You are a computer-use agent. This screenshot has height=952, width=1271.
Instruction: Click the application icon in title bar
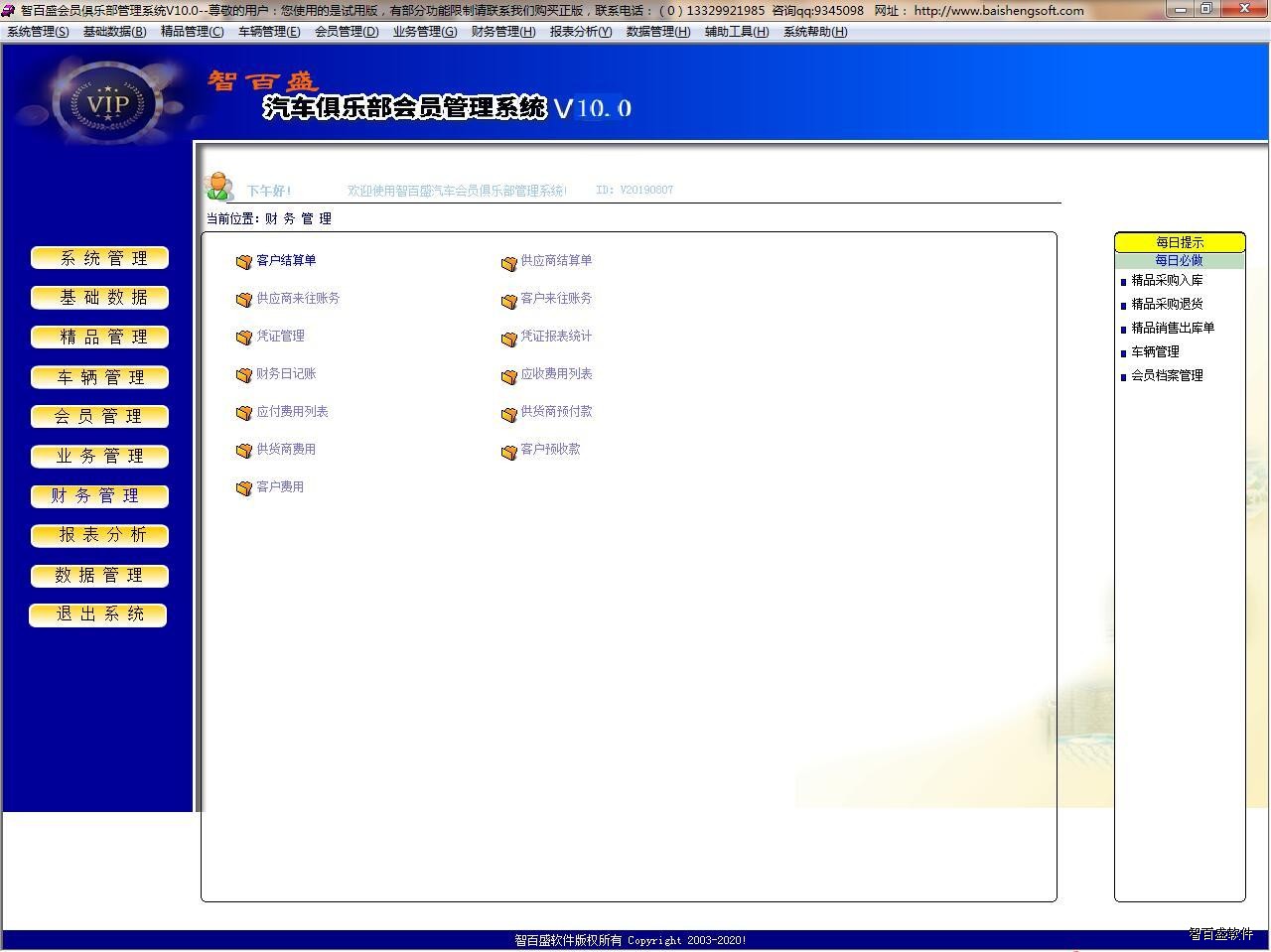pos(9,10)
